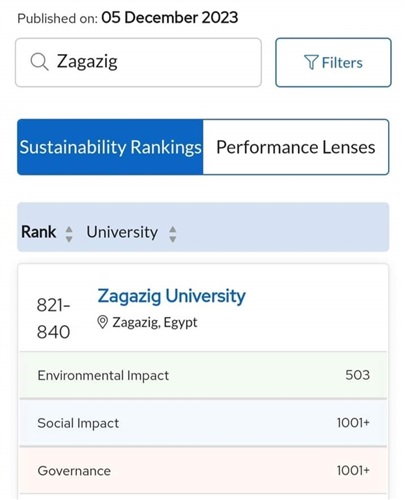Open the Zagazig University link
Viewport: 406px width, 500px height.
pyautogui.click(x=172, y=296)
